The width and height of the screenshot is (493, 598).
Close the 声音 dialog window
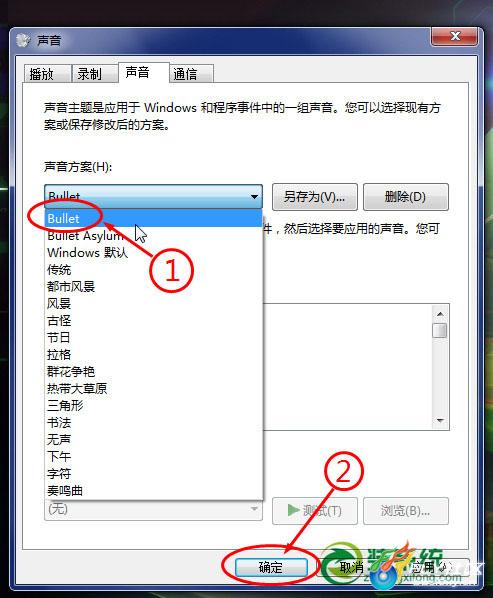(454, 36)
